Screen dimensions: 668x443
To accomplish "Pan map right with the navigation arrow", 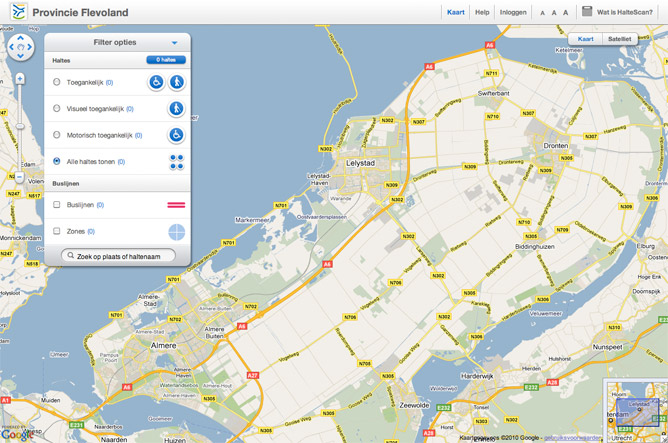I will (29, 47).
